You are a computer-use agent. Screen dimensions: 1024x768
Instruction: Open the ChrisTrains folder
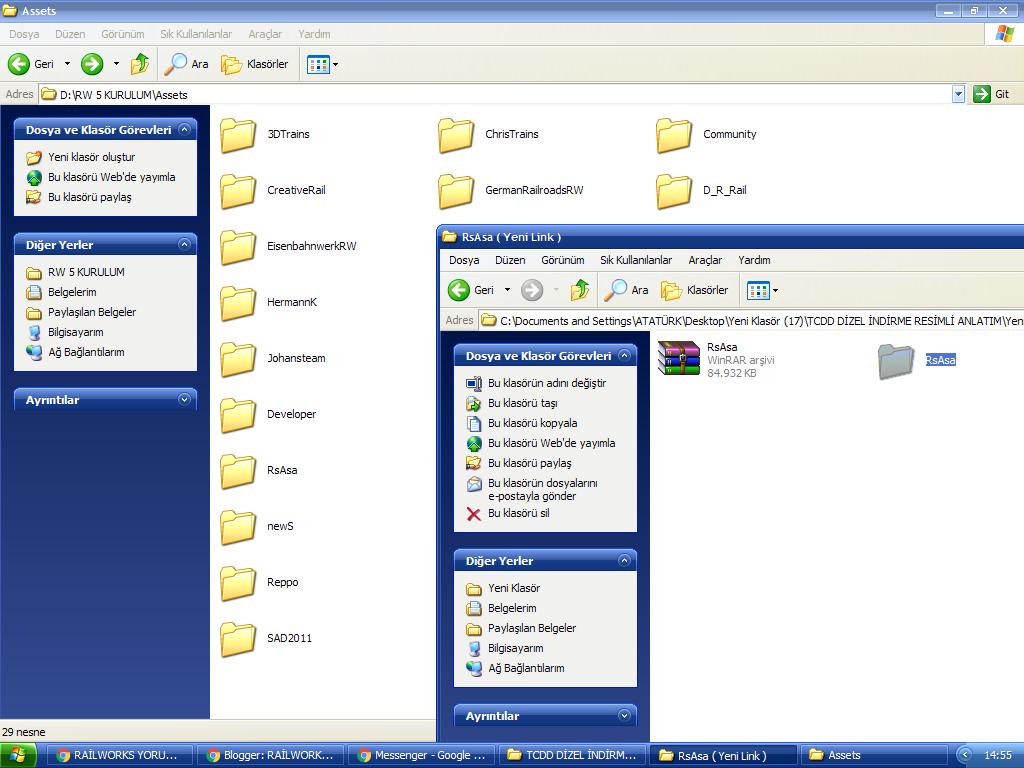[488, 135]
